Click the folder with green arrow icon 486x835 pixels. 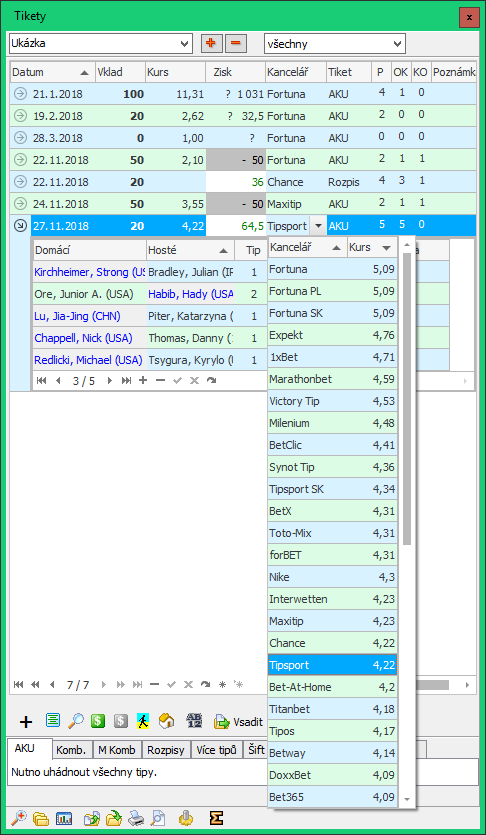pyautogui.click(x=113, y=818)
